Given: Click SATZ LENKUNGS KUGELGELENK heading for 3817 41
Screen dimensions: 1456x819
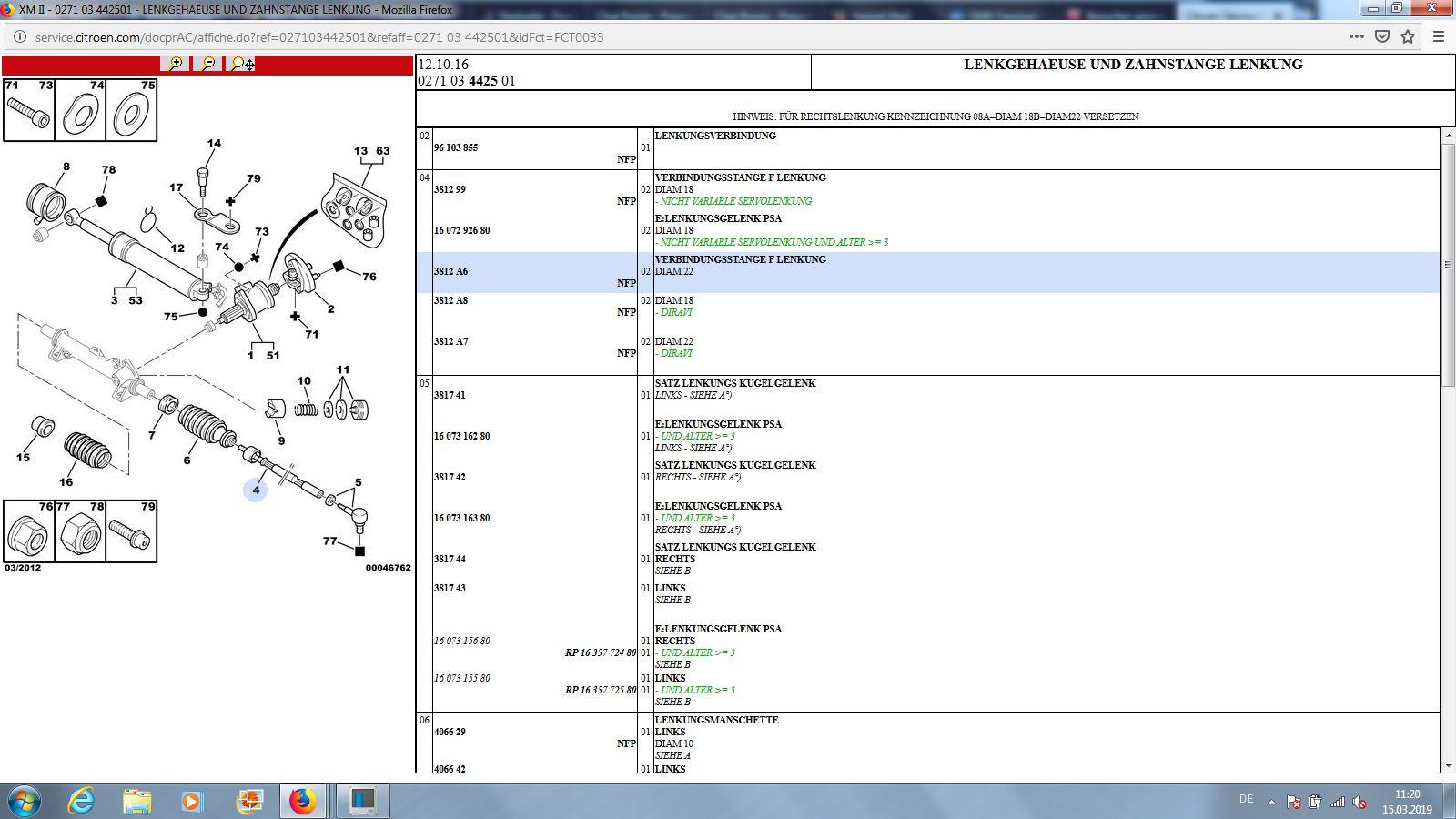Looking at the screenshot, I should [735, 383].
